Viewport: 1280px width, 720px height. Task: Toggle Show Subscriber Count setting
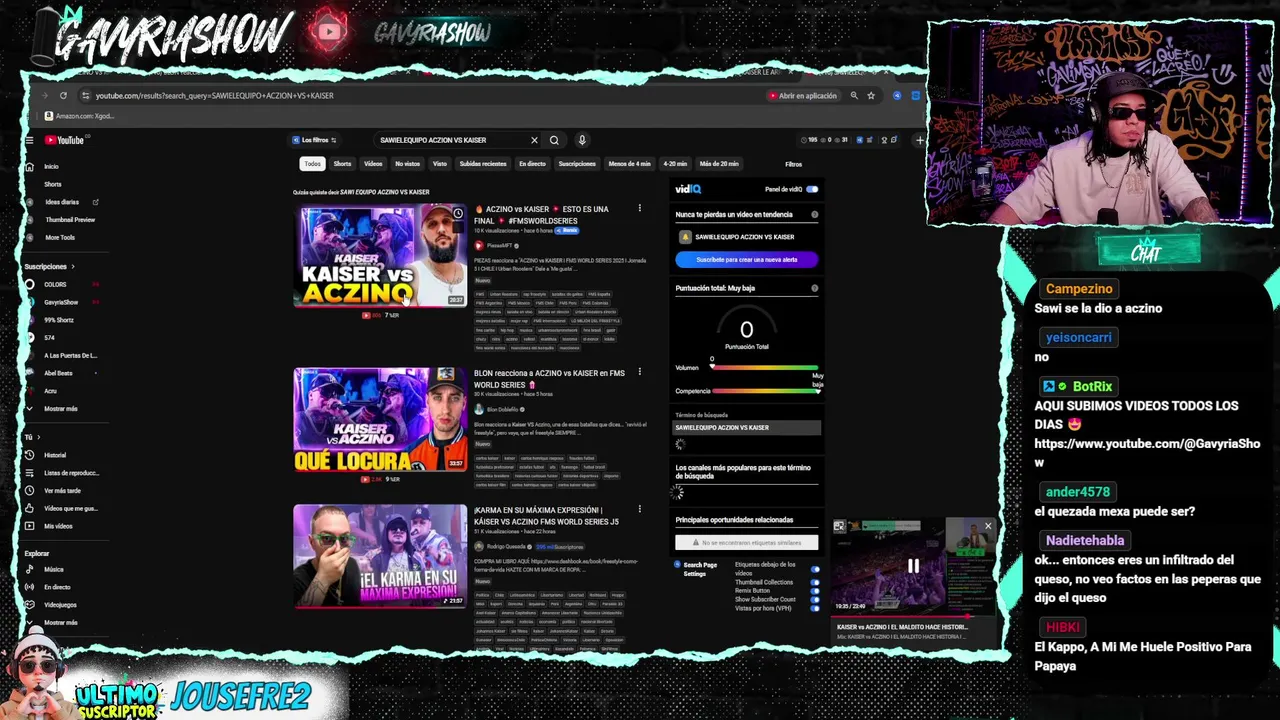coord(815,600)
